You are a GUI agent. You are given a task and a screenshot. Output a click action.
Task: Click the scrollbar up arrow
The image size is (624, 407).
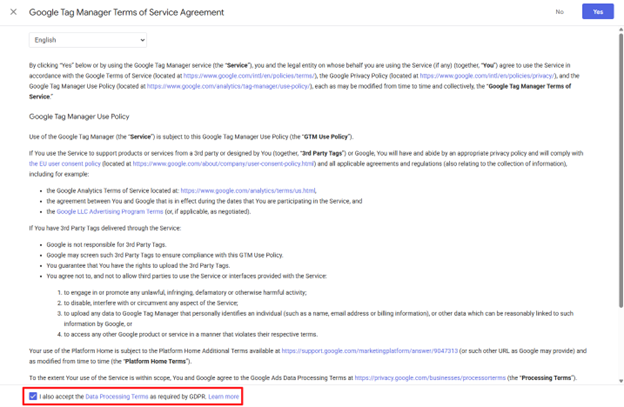[621, 30]
